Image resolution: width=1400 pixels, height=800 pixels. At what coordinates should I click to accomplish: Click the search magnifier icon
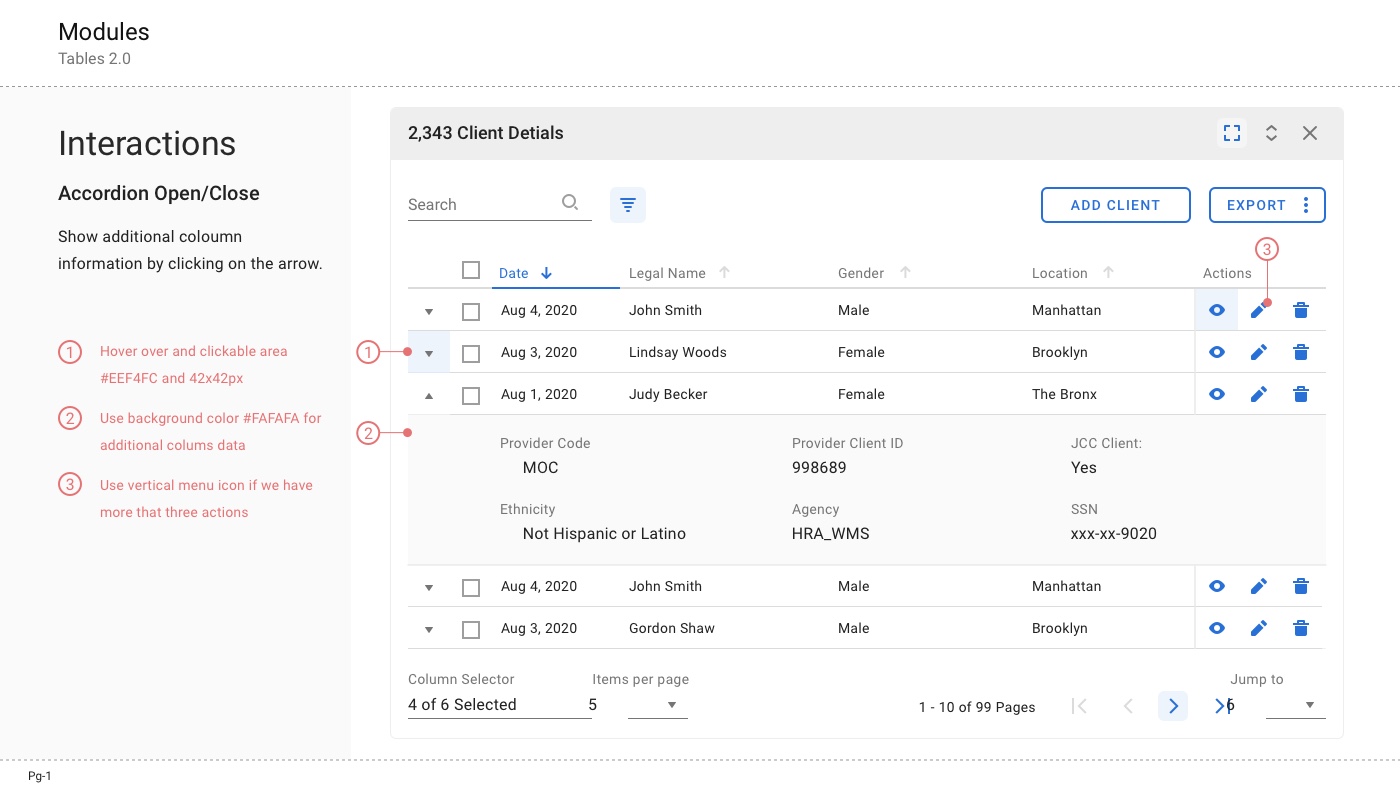pyautogui.click(x=570, y=203)
